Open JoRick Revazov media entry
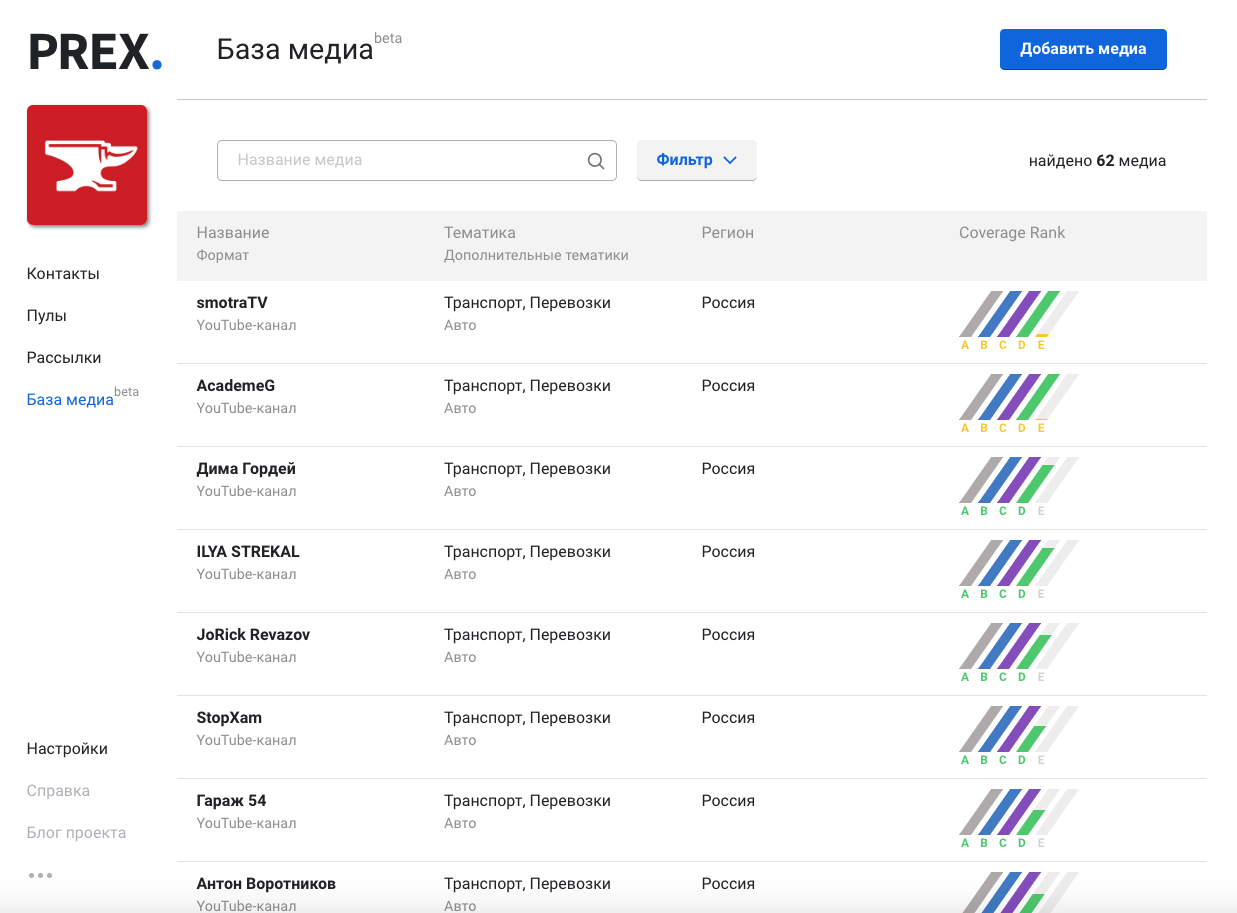 point(253,635)
